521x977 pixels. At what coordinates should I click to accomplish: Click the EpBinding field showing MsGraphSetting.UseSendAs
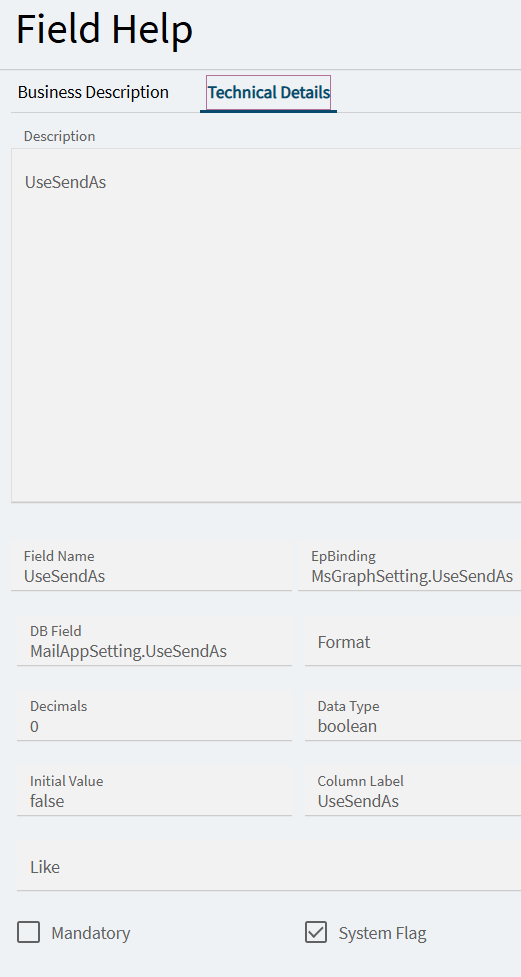[x=409, y=566]
